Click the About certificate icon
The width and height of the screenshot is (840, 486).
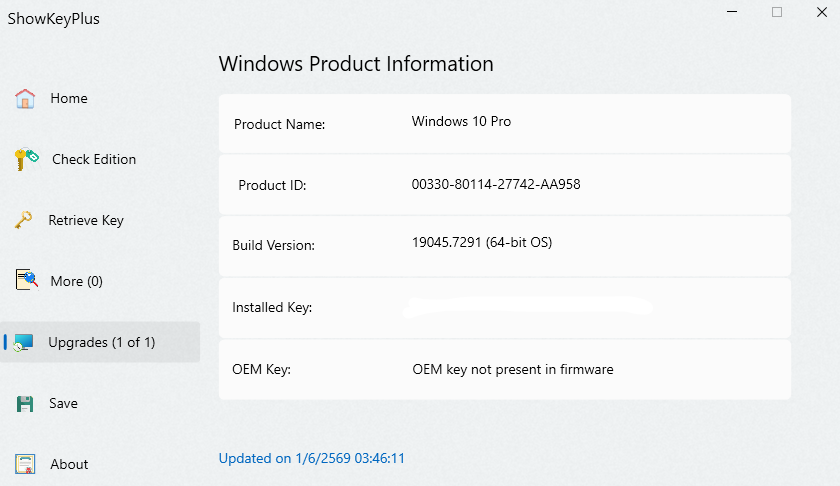click(x=25, y=464)
